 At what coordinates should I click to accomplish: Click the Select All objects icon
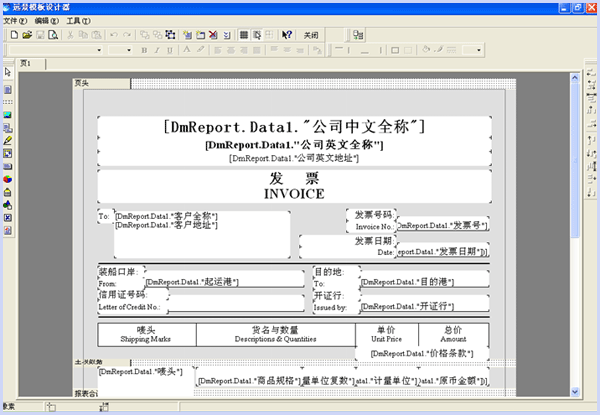tap(170, 35)
